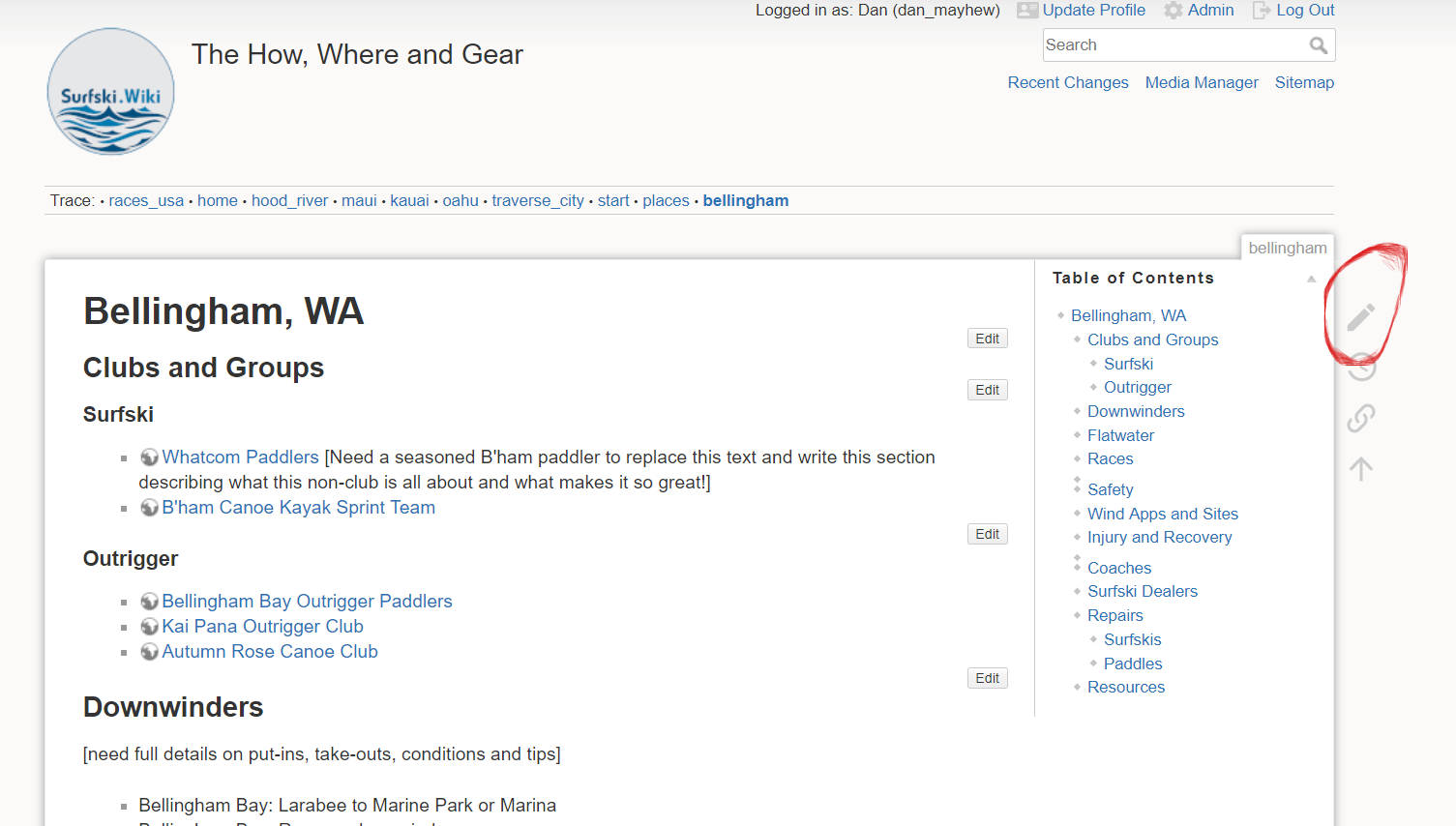
Task: Go to hood_river in breadcrumb trace
Action: (289, 201)
